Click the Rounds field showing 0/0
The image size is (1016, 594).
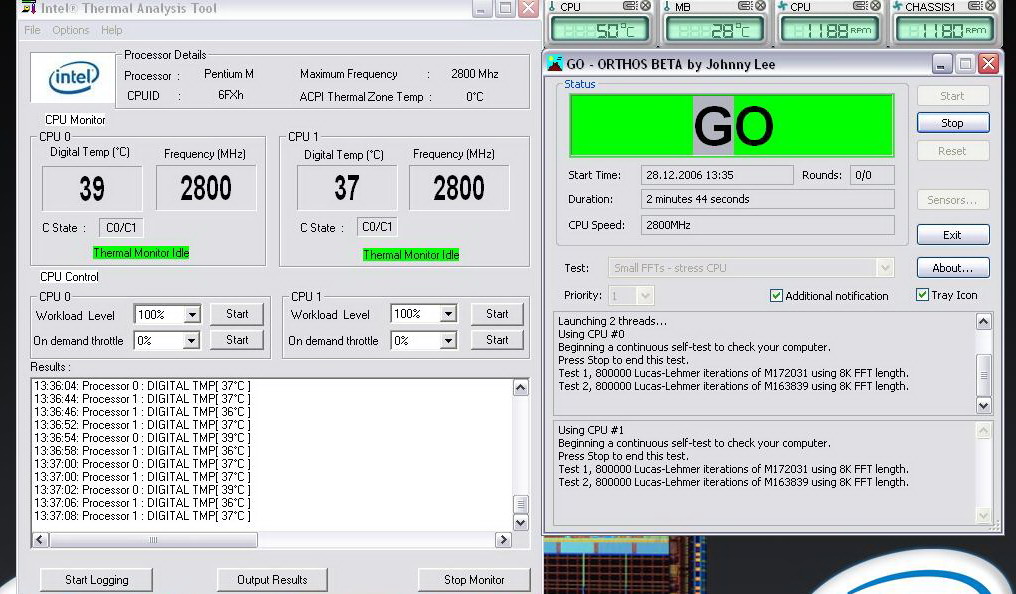point(872,175)
